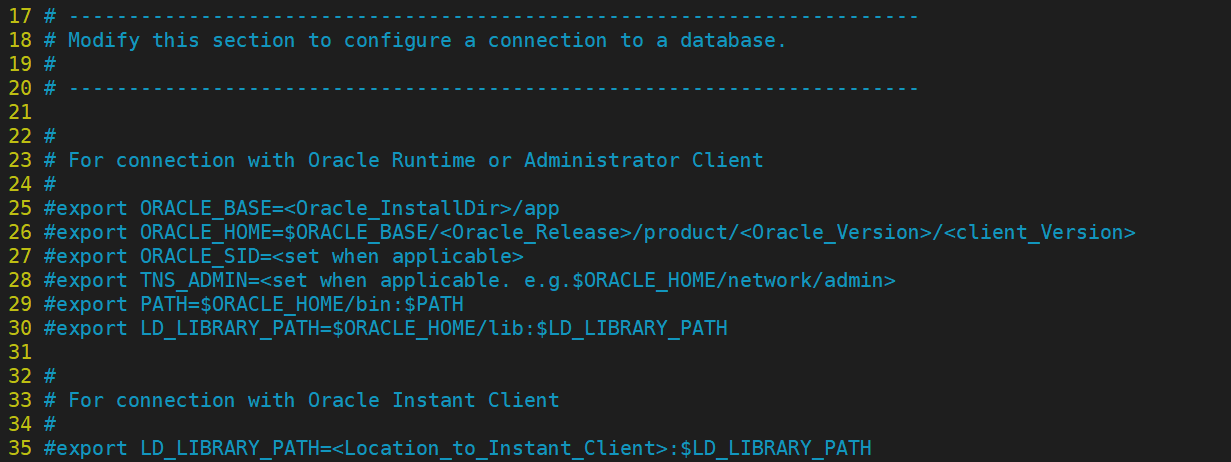Click line number 35 in the gutter
The height and width of the screenshot is (462, 1231).
click(x=19, y=448)
